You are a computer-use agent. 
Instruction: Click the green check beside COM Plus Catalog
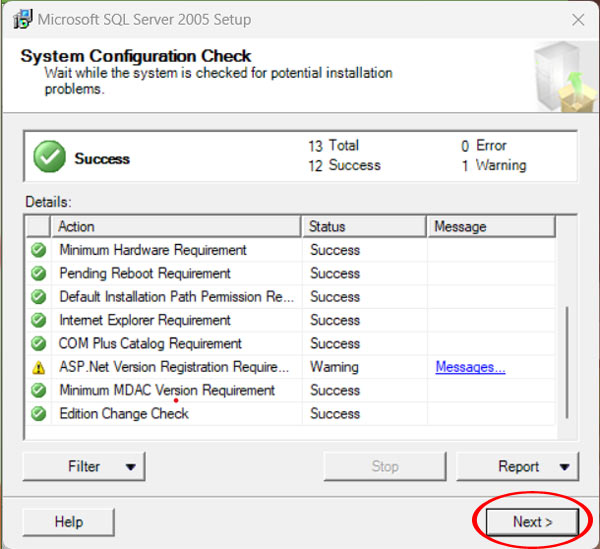pos(39,344)
